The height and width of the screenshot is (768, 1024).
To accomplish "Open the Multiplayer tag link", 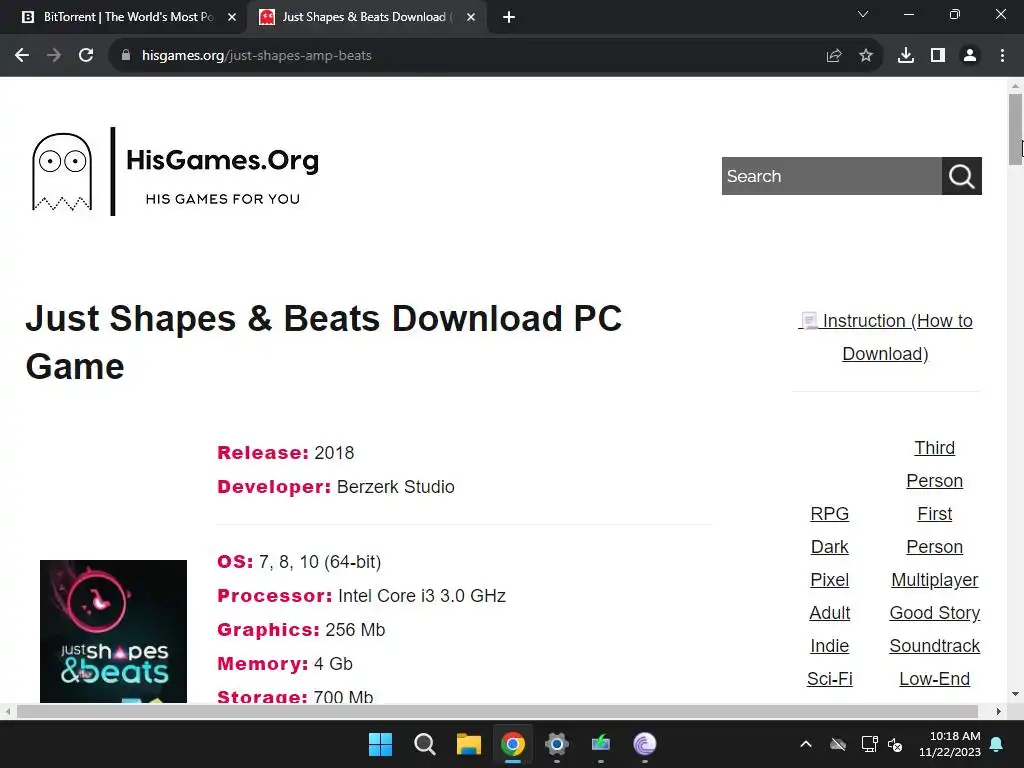I will pos(935,580).
